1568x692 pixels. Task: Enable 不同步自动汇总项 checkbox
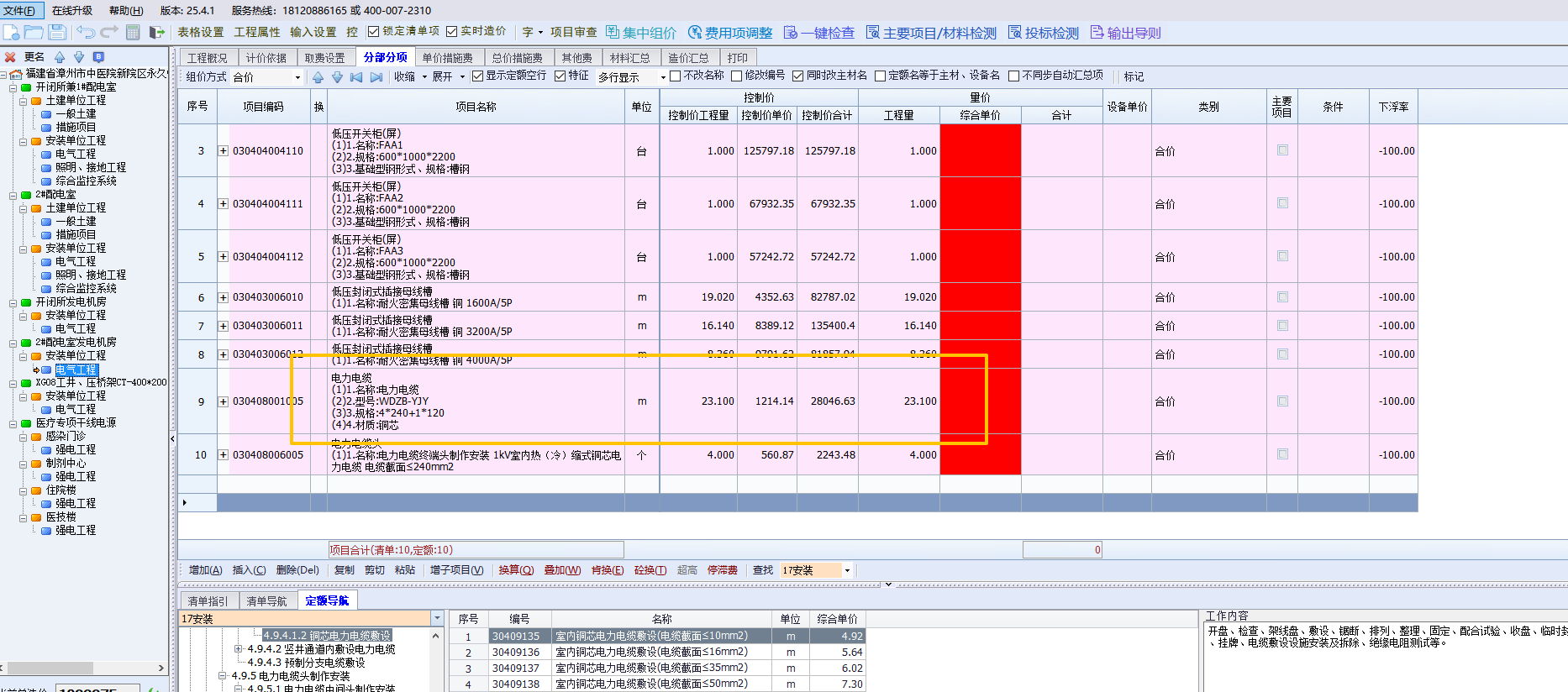point(1013,76)
